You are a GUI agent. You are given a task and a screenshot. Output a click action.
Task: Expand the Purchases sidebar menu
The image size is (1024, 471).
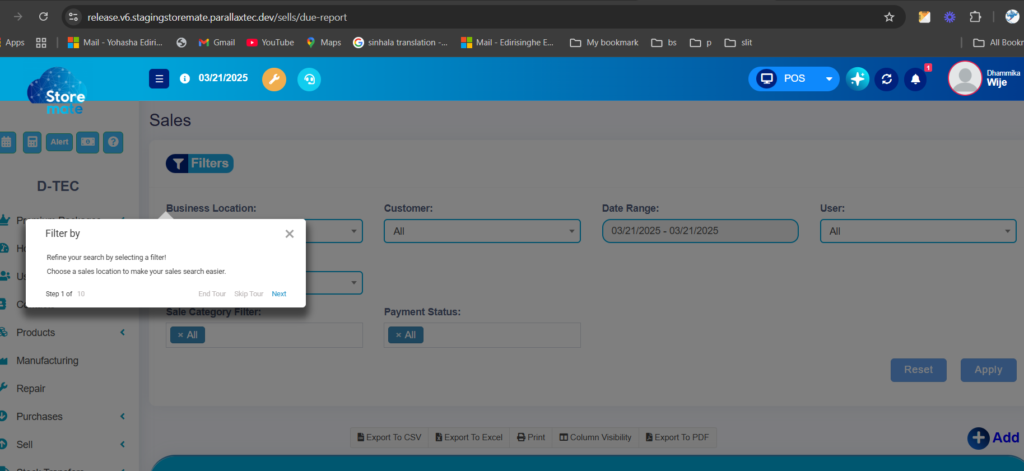pyautogui.click(x=63, y=417)
